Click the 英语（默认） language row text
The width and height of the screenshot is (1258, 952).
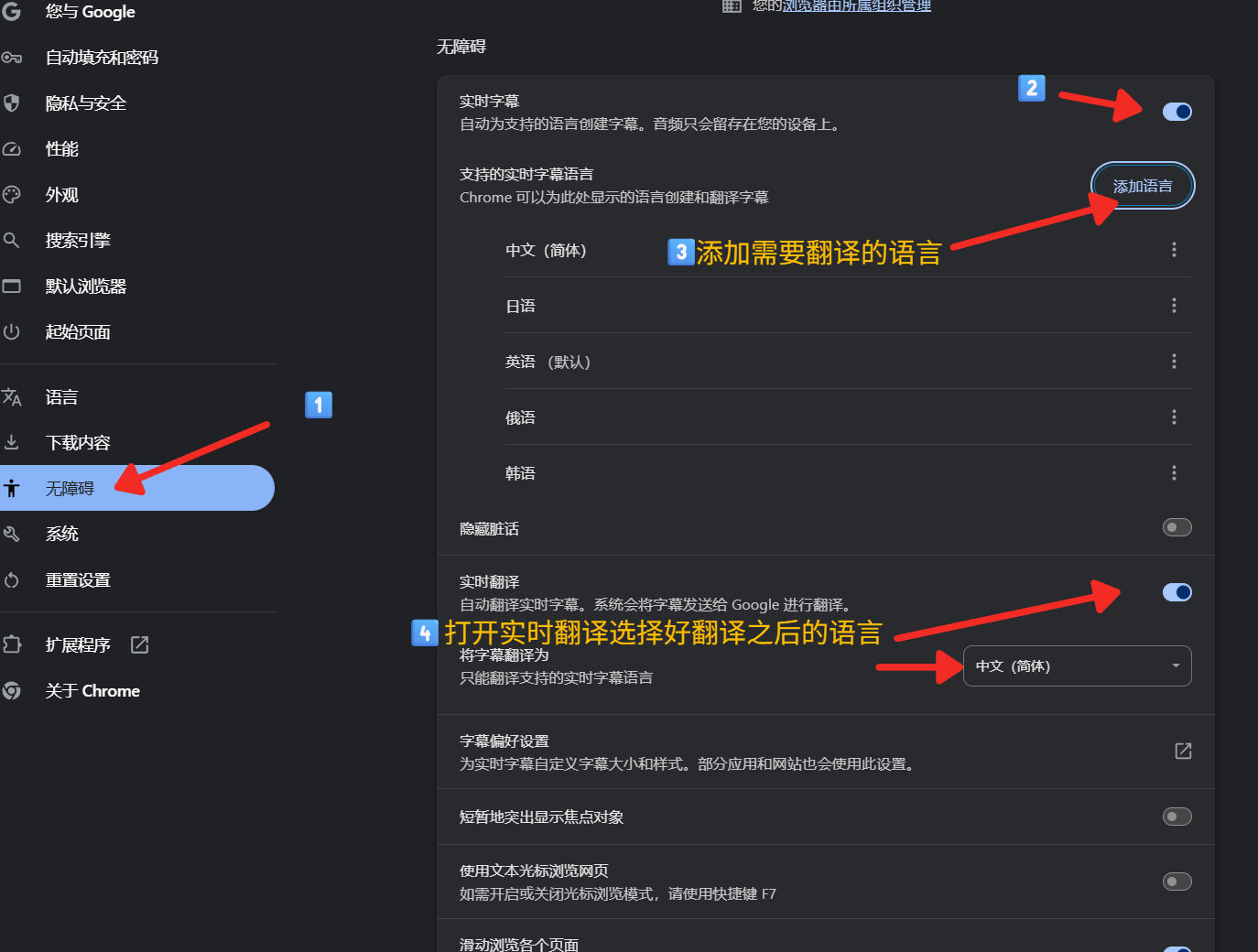pos(548,362)
